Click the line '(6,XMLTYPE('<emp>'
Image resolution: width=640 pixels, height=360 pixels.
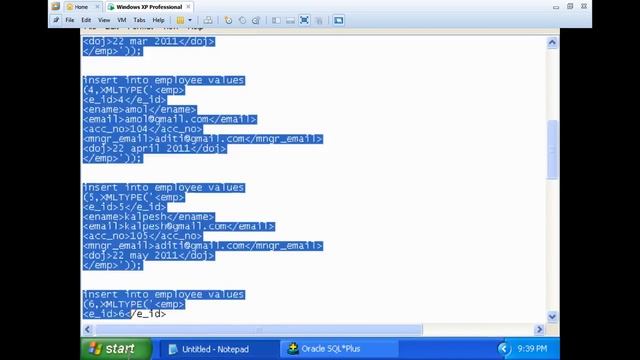pos(134,304)
